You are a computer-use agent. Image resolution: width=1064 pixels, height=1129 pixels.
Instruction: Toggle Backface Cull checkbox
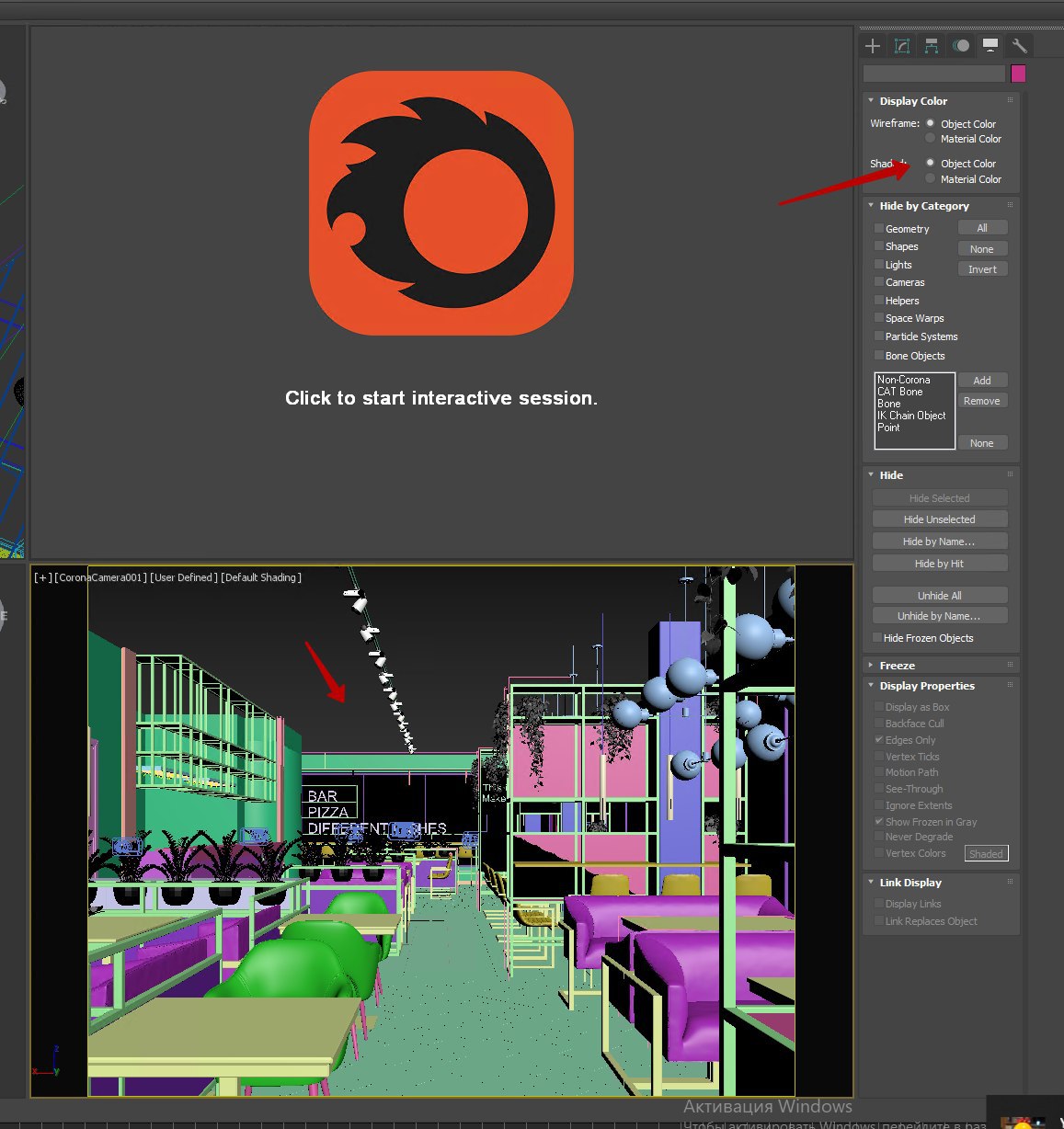click(878, 723)
